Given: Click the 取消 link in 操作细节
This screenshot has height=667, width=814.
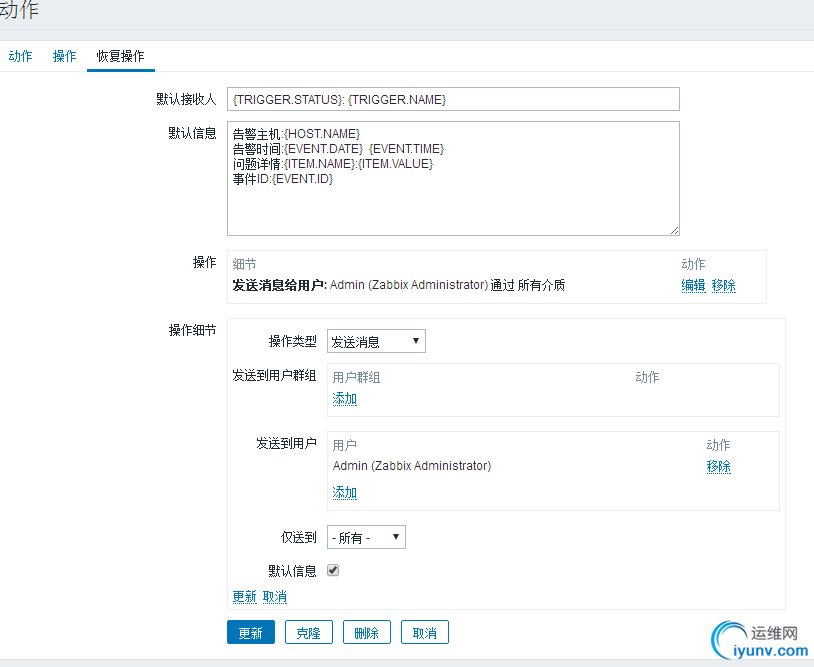Looking at the screenshot, I should tap(275, 597).
